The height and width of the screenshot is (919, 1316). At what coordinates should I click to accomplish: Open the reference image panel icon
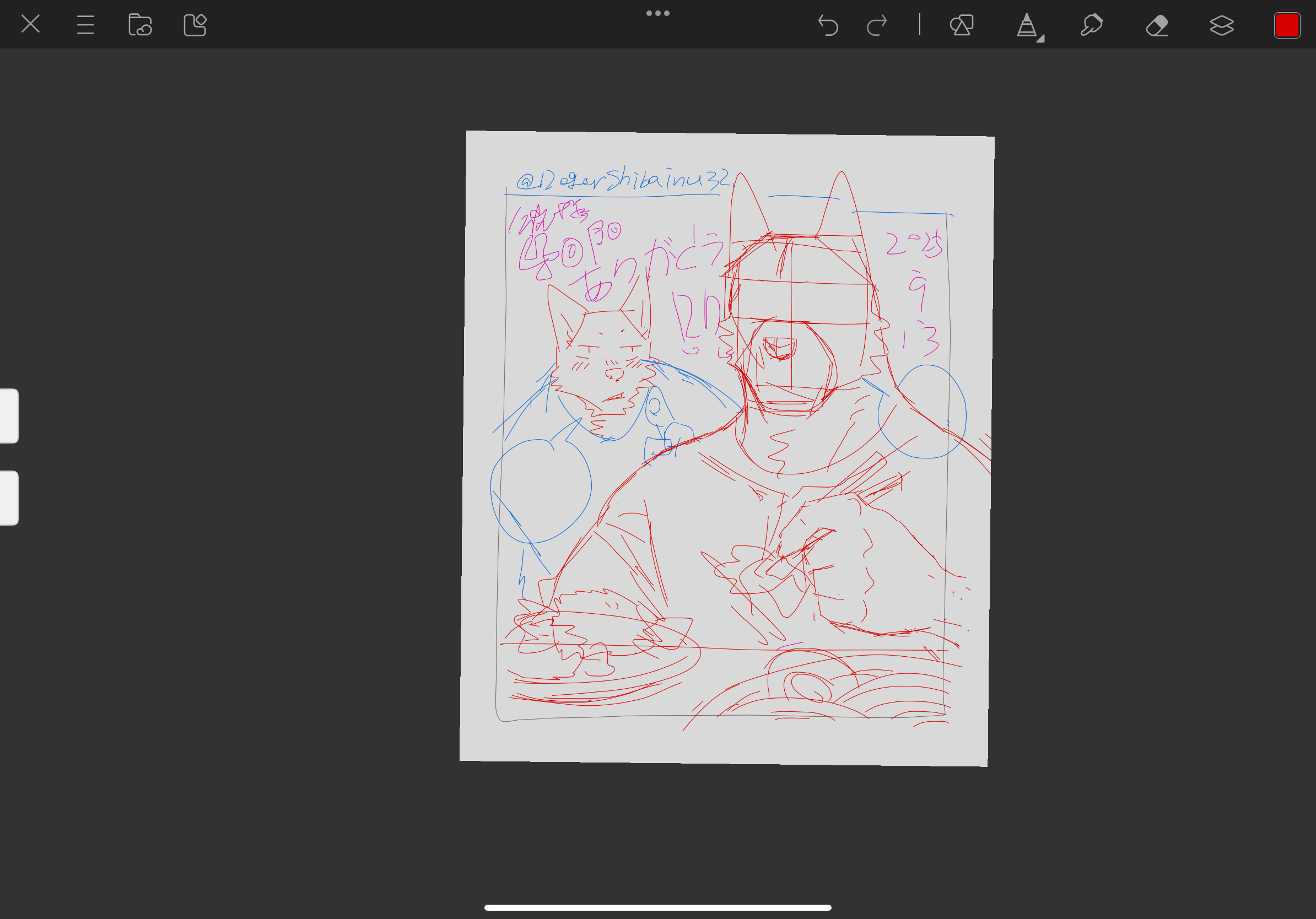195,25
